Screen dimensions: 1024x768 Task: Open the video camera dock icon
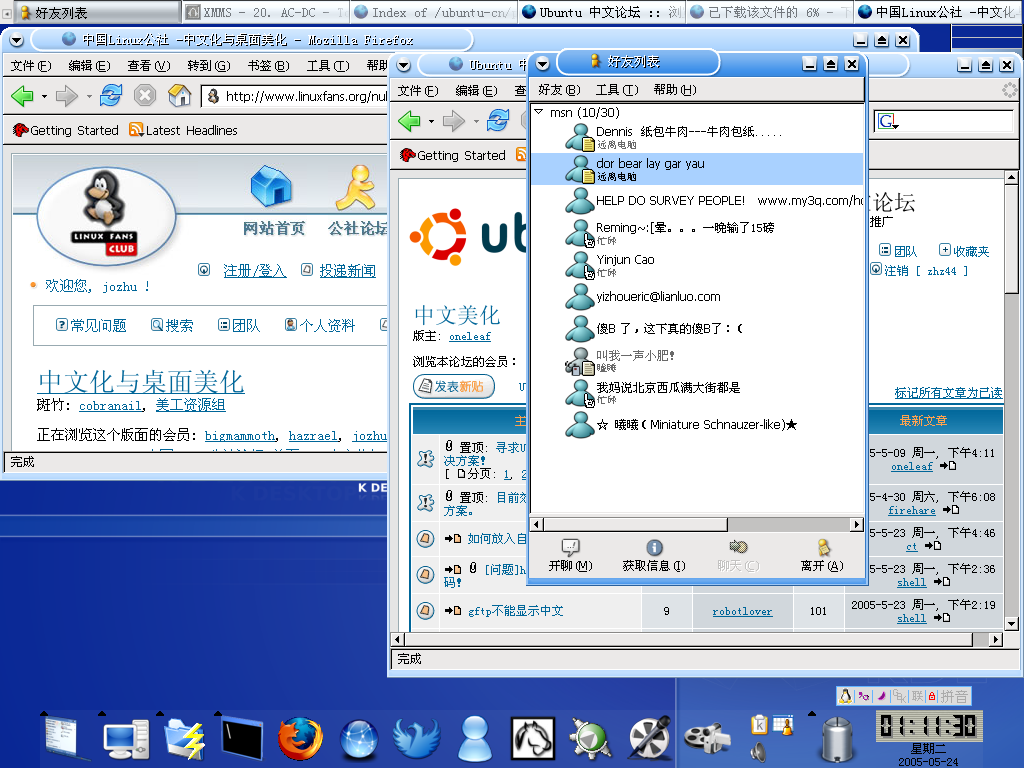point(707,739)
